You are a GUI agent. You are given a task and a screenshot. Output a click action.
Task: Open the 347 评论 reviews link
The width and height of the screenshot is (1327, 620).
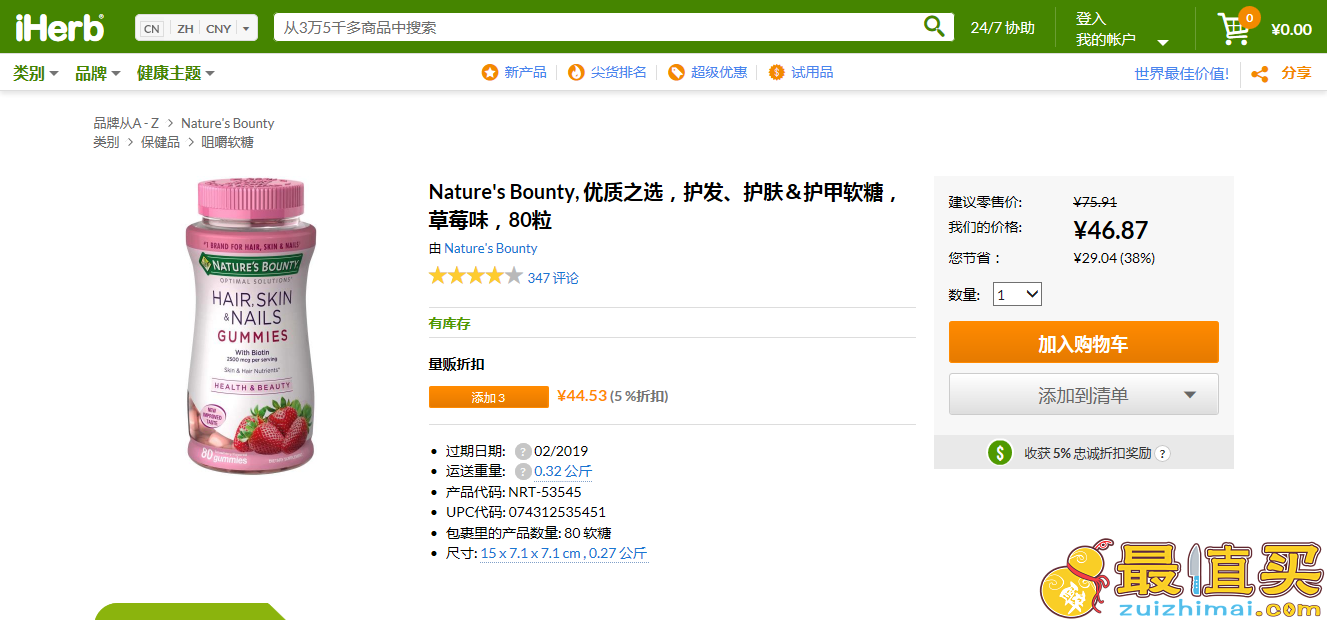coord(553,278)
